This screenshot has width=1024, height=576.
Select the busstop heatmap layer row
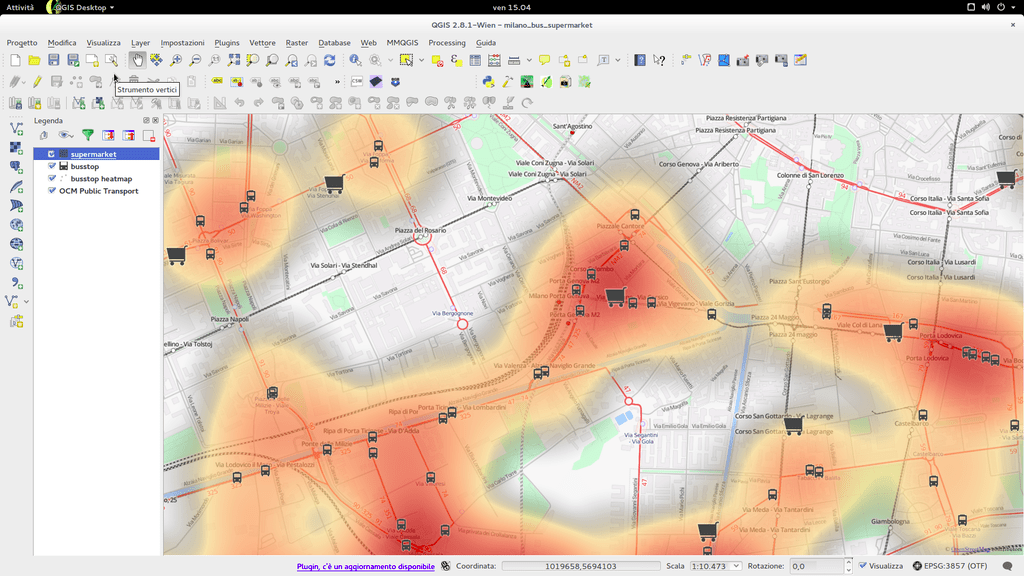[x=97, y=178]
